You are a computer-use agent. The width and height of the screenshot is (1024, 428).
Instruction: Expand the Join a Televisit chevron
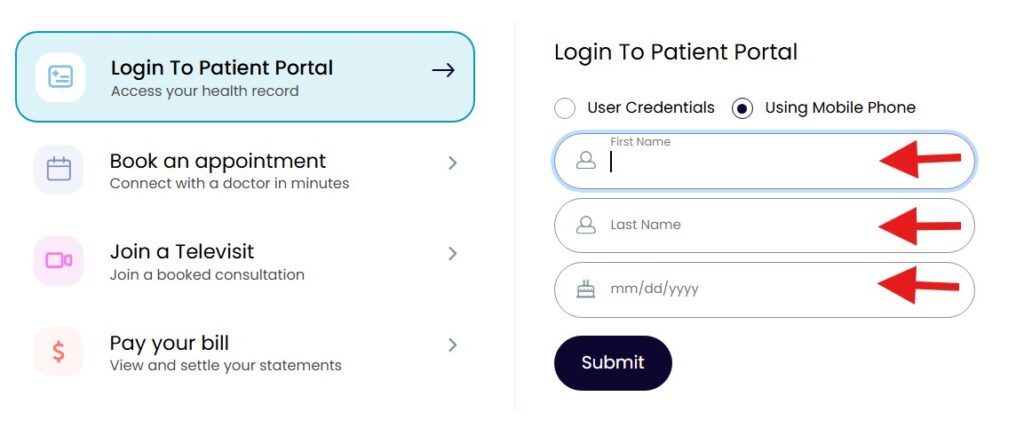452,254
